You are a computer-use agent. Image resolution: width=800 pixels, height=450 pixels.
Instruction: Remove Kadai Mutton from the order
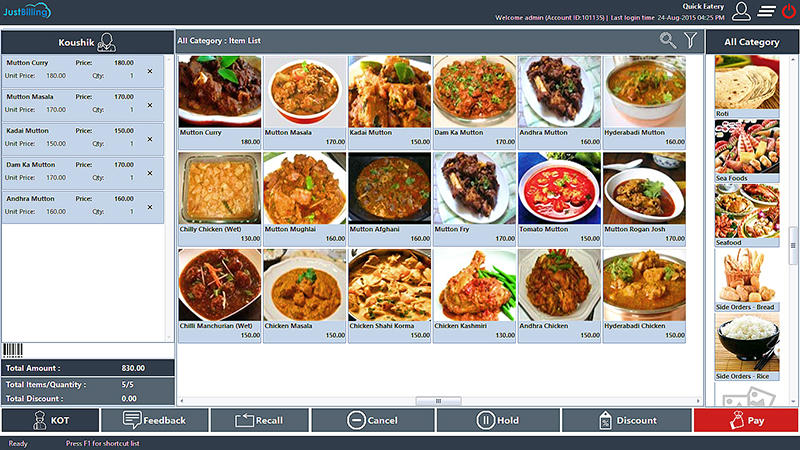(x=150, y=139)
